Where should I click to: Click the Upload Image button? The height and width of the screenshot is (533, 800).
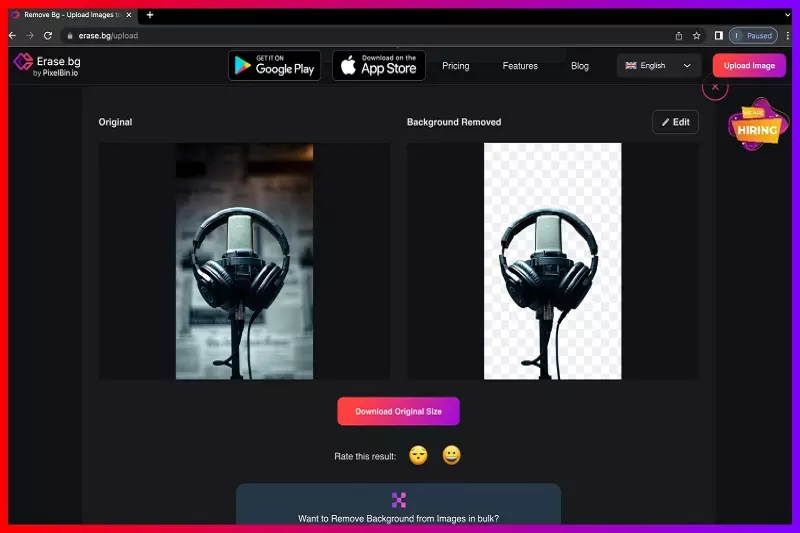coord(749,65)
